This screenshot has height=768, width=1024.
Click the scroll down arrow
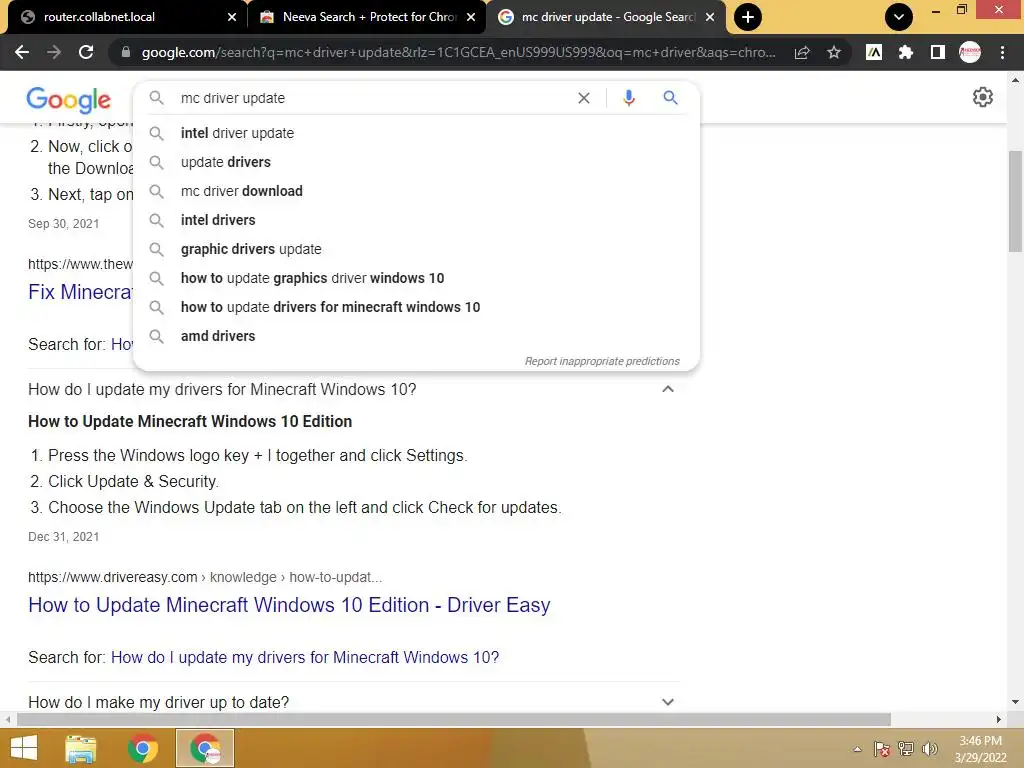point(1015,701)
